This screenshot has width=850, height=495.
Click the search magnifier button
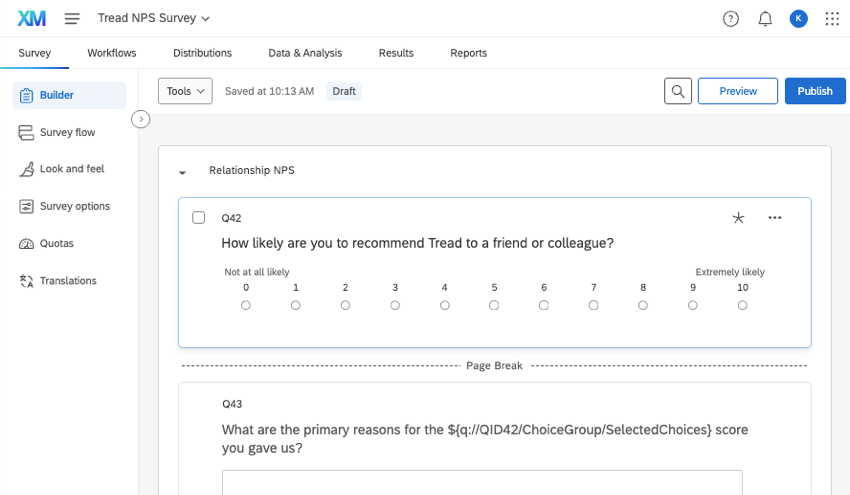(678, 91)
